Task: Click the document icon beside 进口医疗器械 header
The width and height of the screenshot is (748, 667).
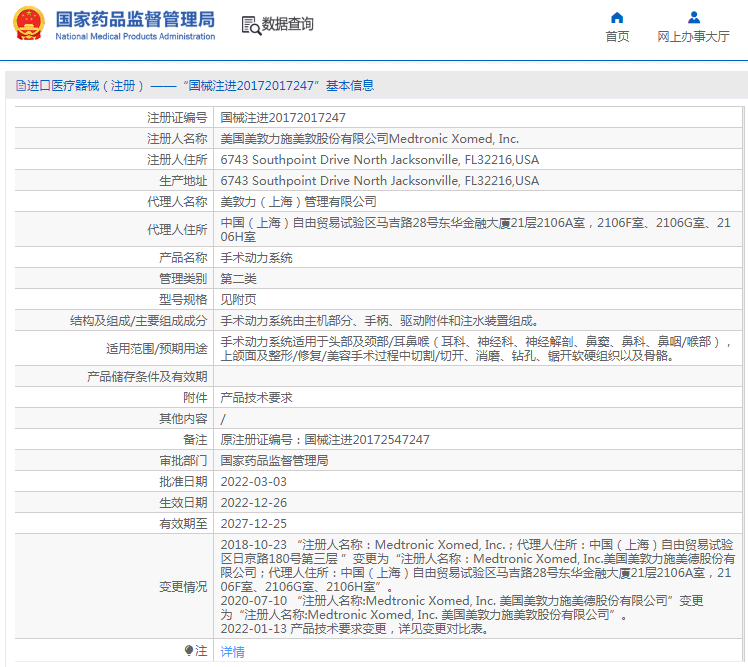Action: [20, 86]
